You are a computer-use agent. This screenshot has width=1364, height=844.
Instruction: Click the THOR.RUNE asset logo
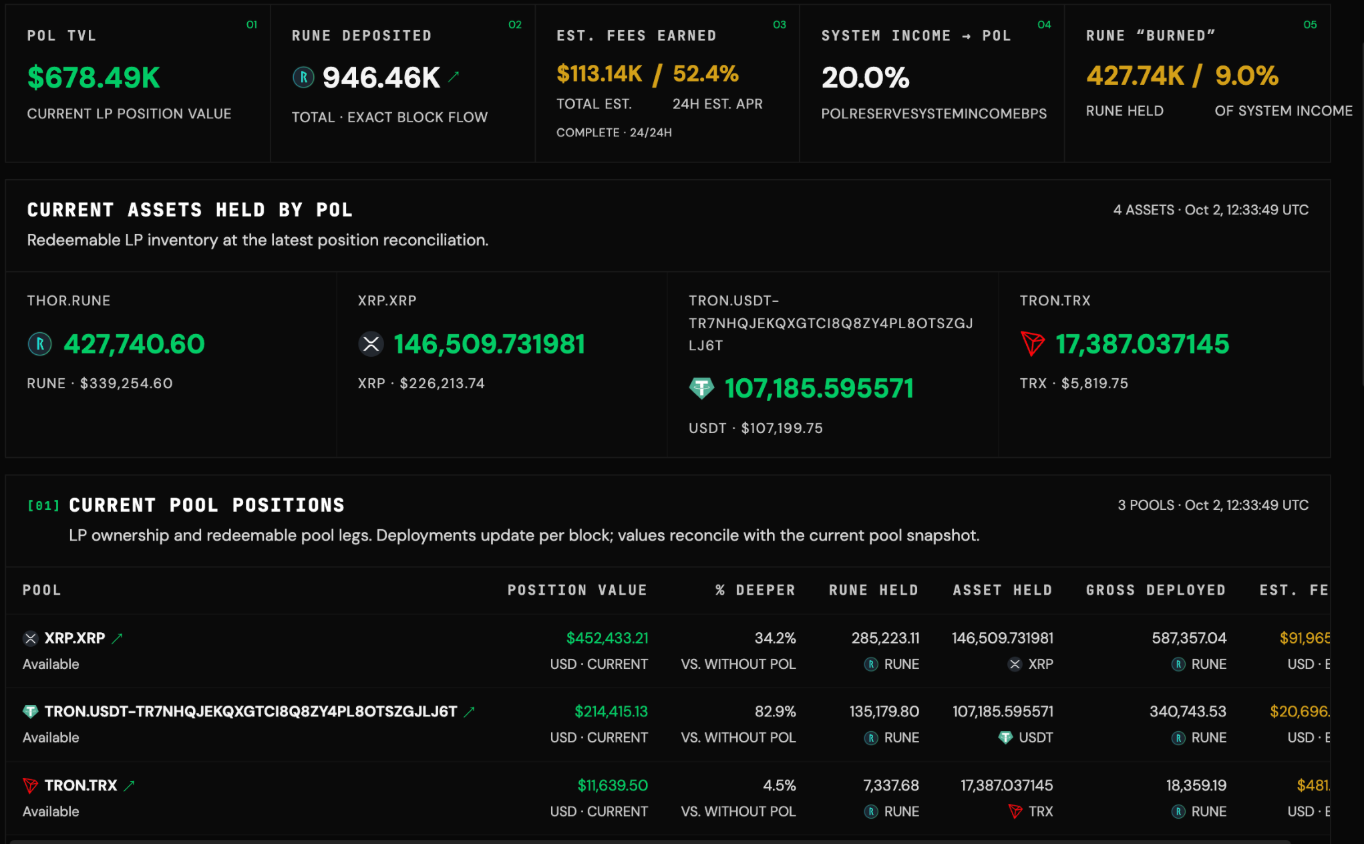39,345
